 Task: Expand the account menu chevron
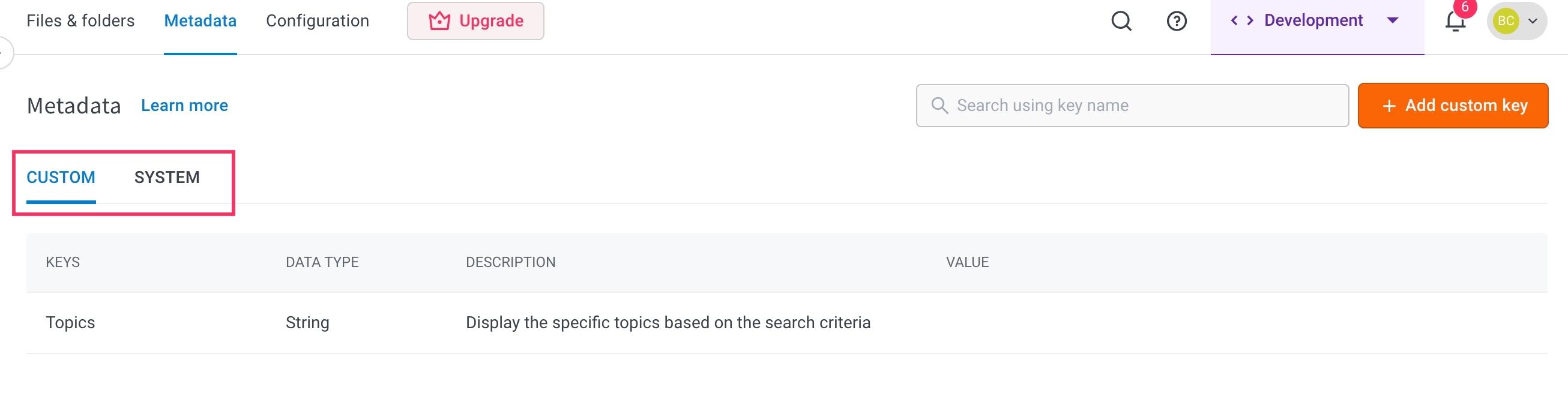(1533, 21)
